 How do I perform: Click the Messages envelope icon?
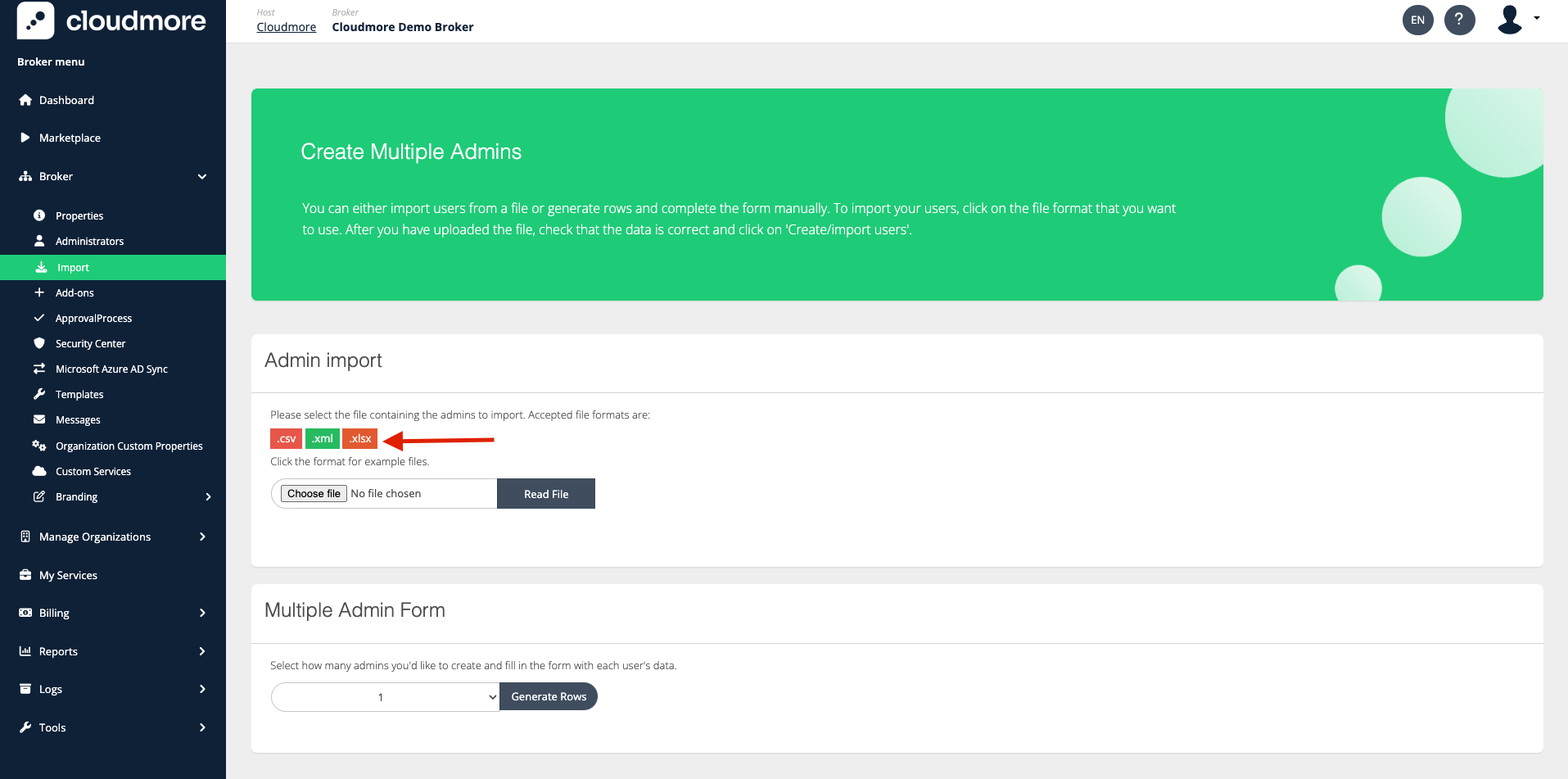(x=39, y=419)
